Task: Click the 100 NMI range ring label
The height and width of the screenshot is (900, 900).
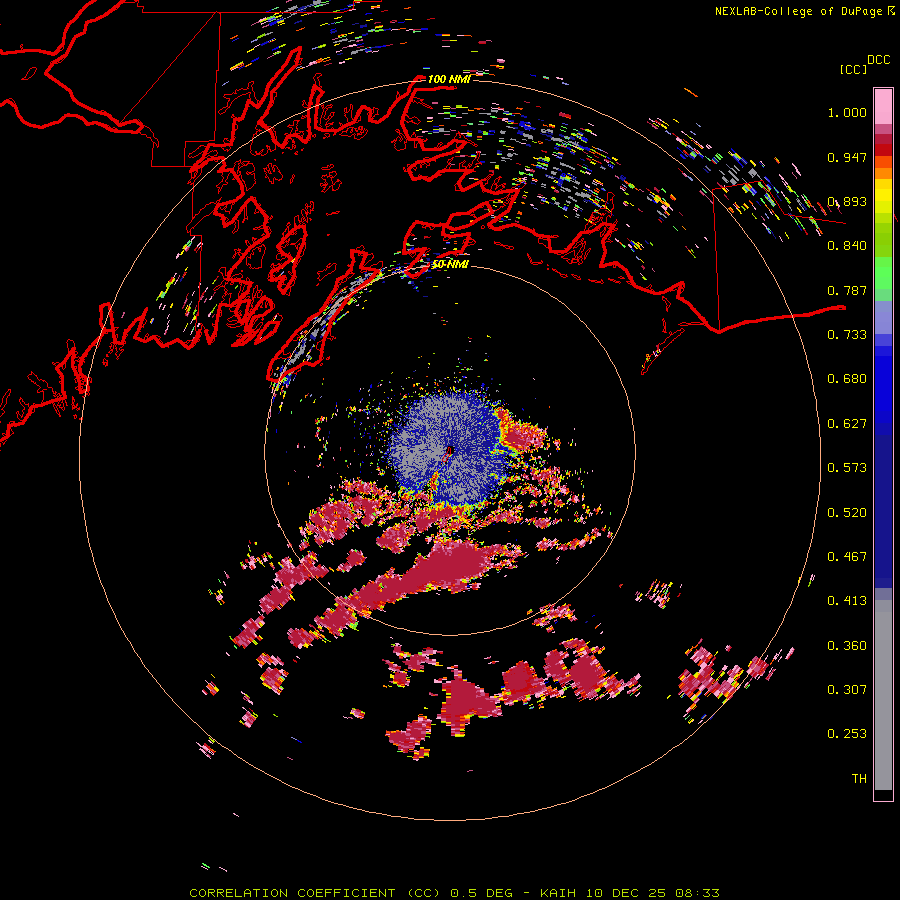Action: 449,79
